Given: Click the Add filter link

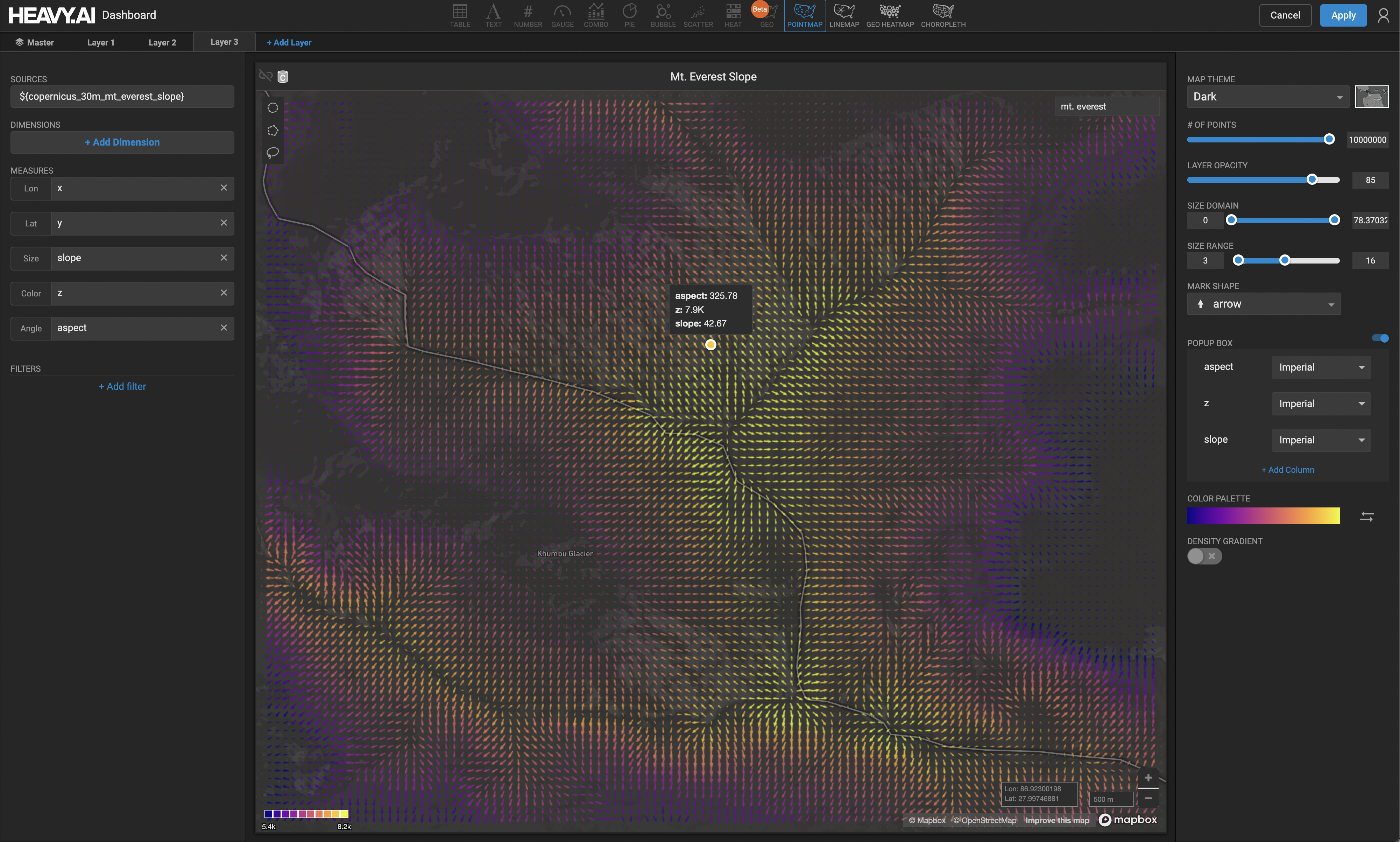Looking at the screenshot, I should [x=122, y=386].
